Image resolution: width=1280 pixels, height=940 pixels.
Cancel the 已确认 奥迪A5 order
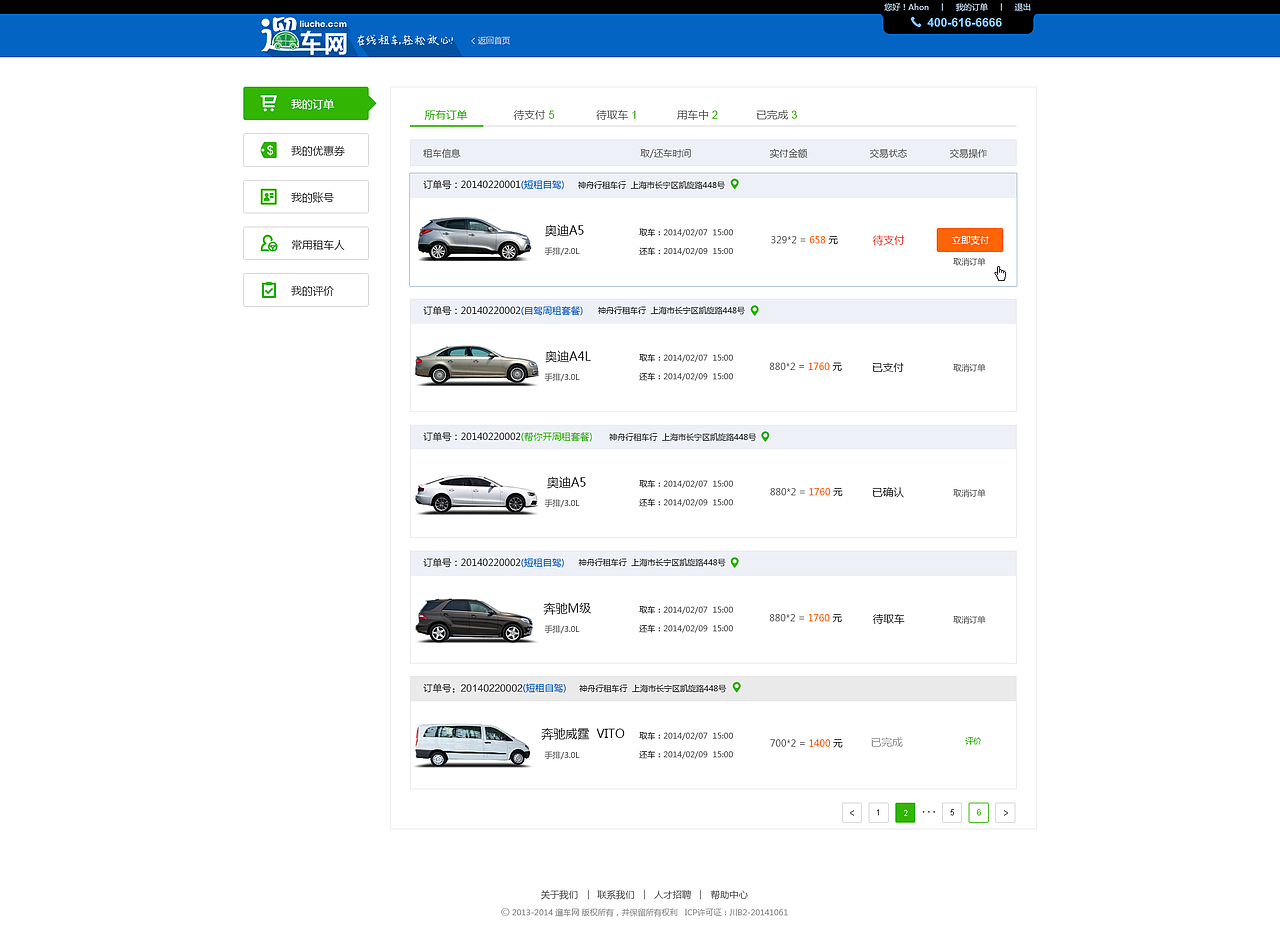[x=969, y=493]
